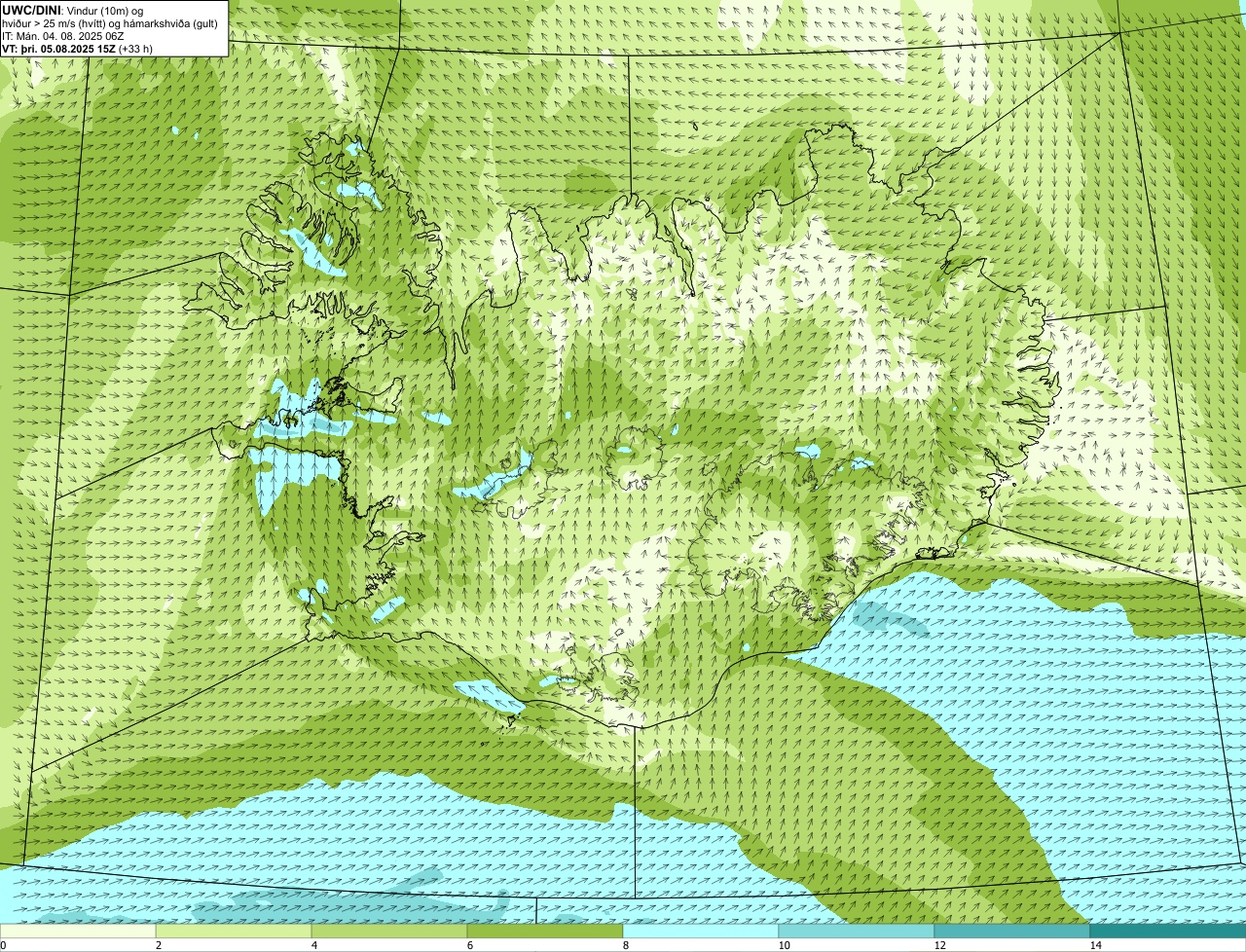
Task: Click the legend scale label "6"
Action: pos(469,945)
